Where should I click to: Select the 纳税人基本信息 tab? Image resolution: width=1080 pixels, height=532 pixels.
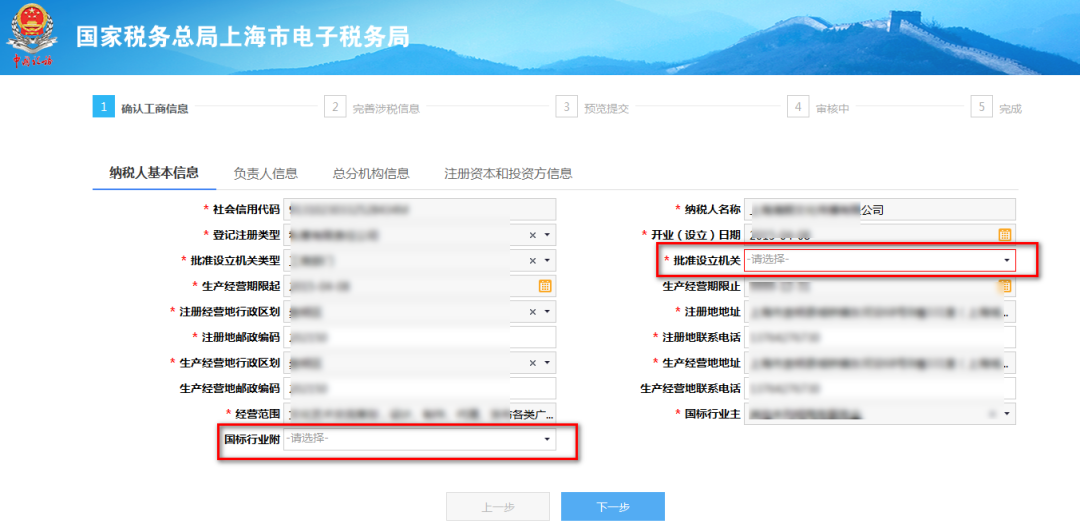click(154, 172)
